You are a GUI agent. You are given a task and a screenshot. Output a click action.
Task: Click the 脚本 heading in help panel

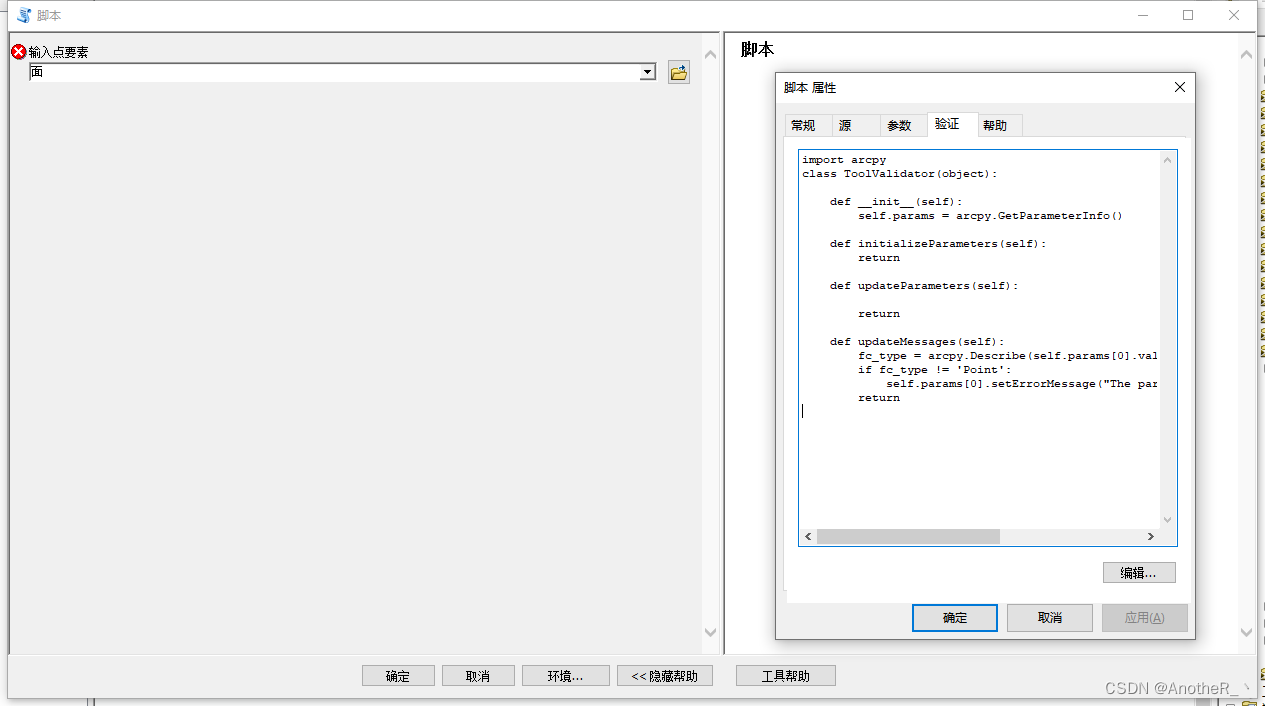point(757,50)
